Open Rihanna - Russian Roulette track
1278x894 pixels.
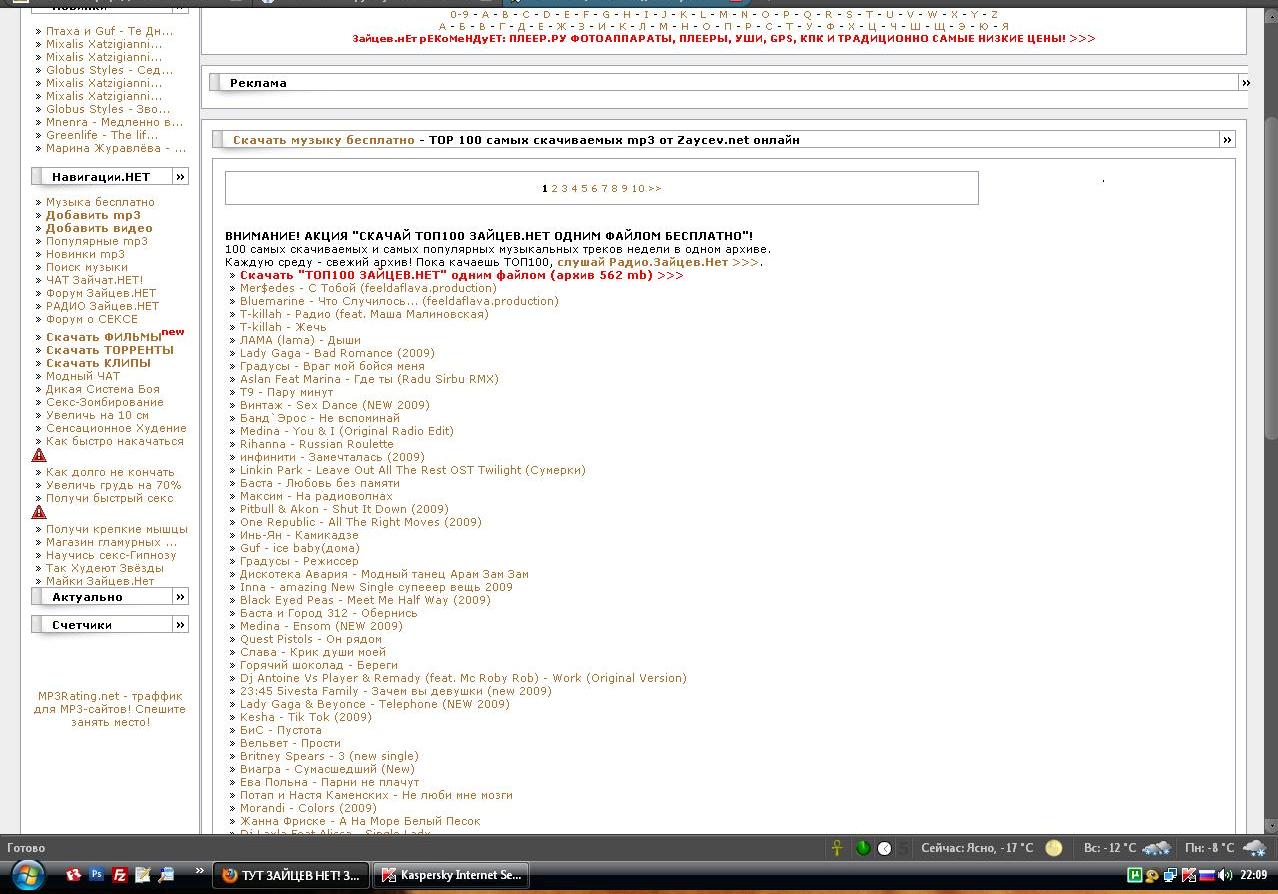tap(316, 444)
